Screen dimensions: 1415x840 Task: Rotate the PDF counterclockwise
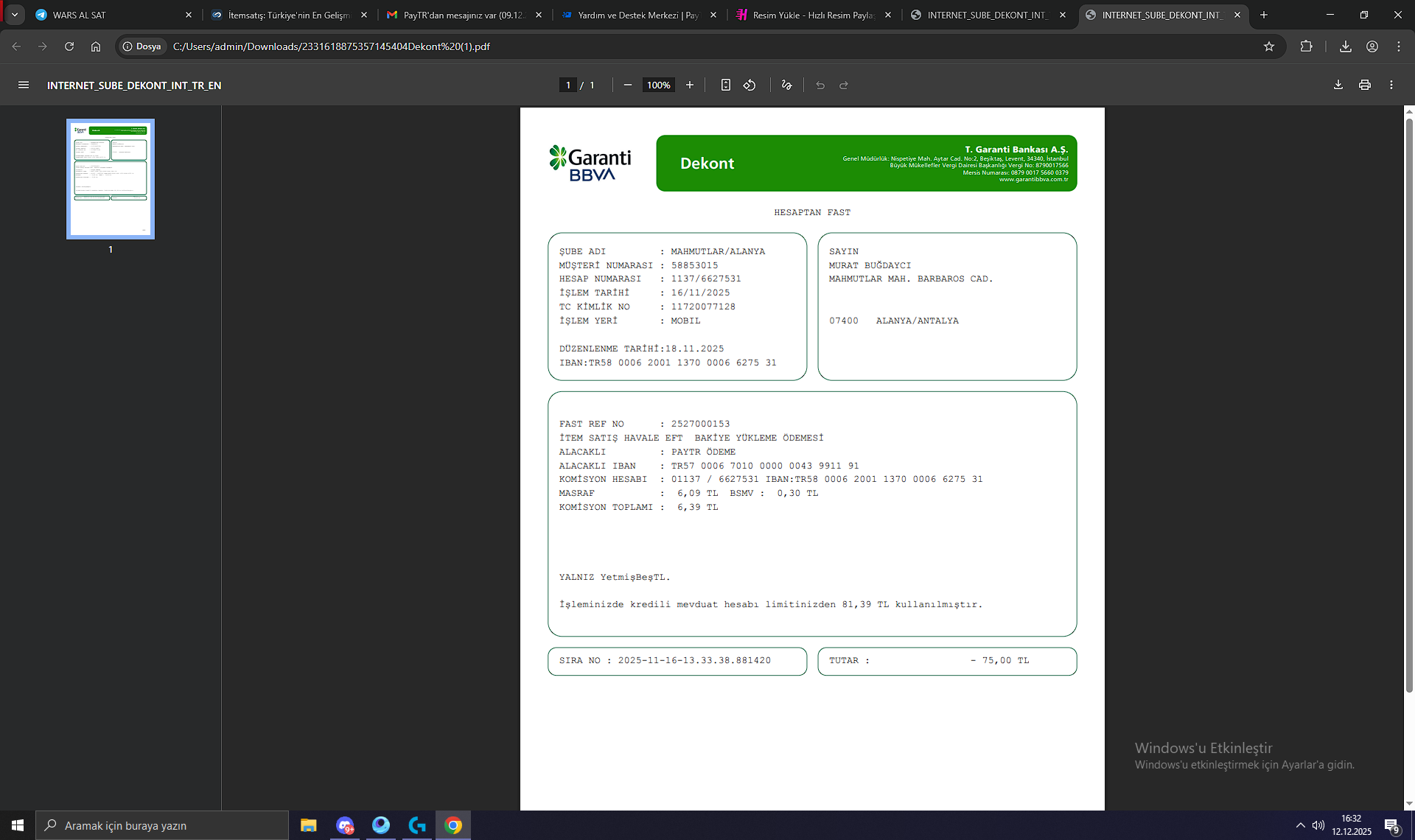coord(750,85)
